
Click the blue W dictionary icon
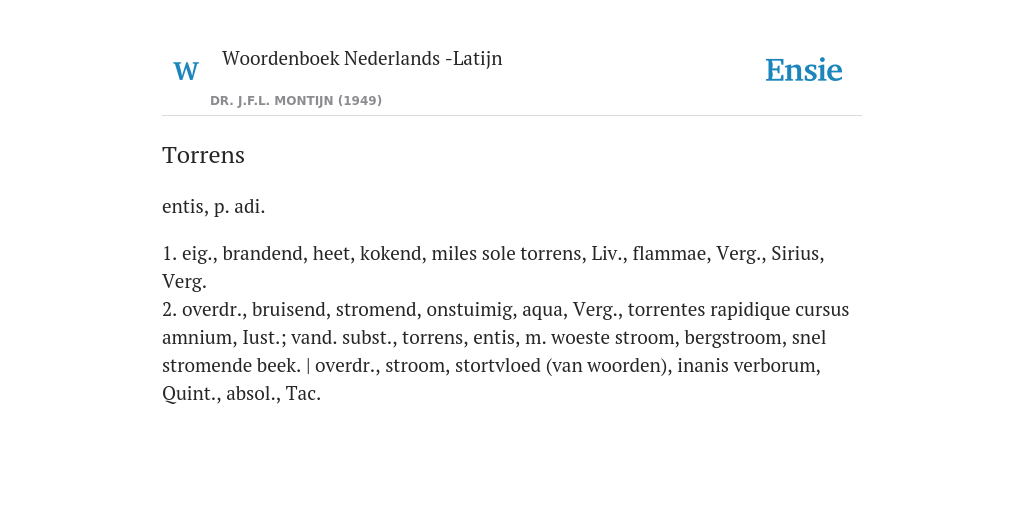(x=185, y=71)
